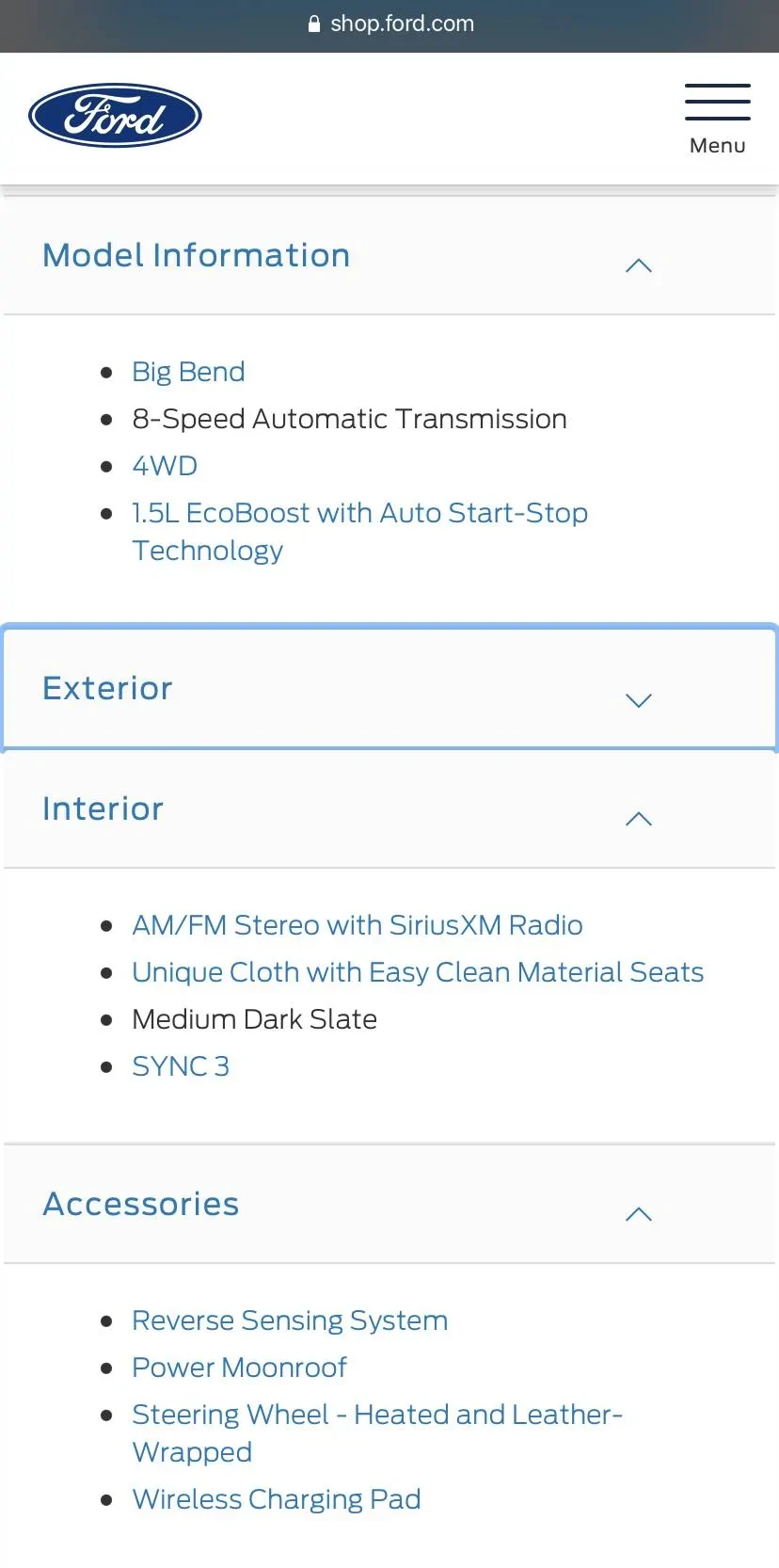Collapse the Accessories section chevron
This screenshot has width=779, height=1568.
[x=638, y=1214]
